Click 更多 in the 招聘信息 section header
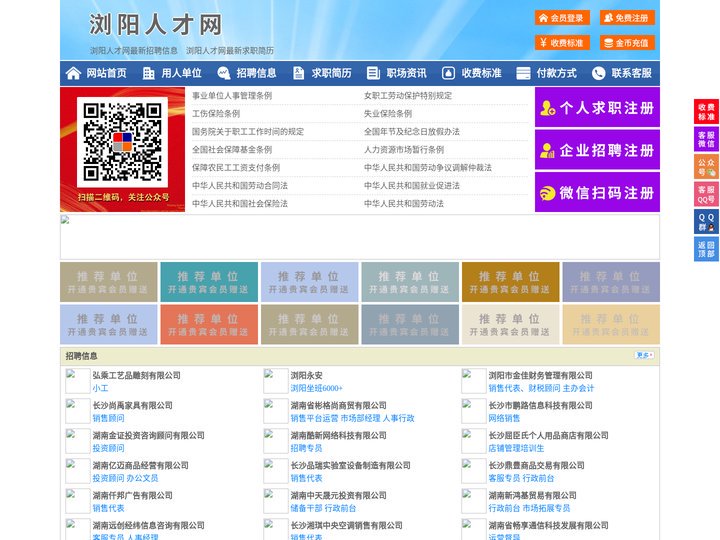This screenshot has width=720, height=540. (x=644, y=355)
